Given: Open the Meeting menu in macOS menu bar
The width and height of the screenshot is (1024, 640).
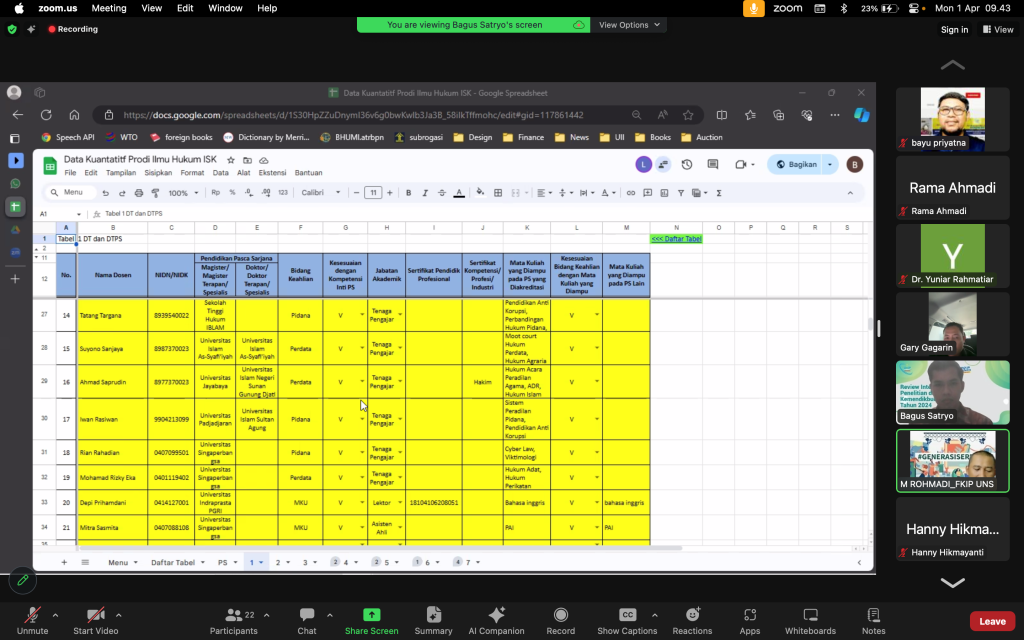Looking at the screenshot, I should pos(109,8).
